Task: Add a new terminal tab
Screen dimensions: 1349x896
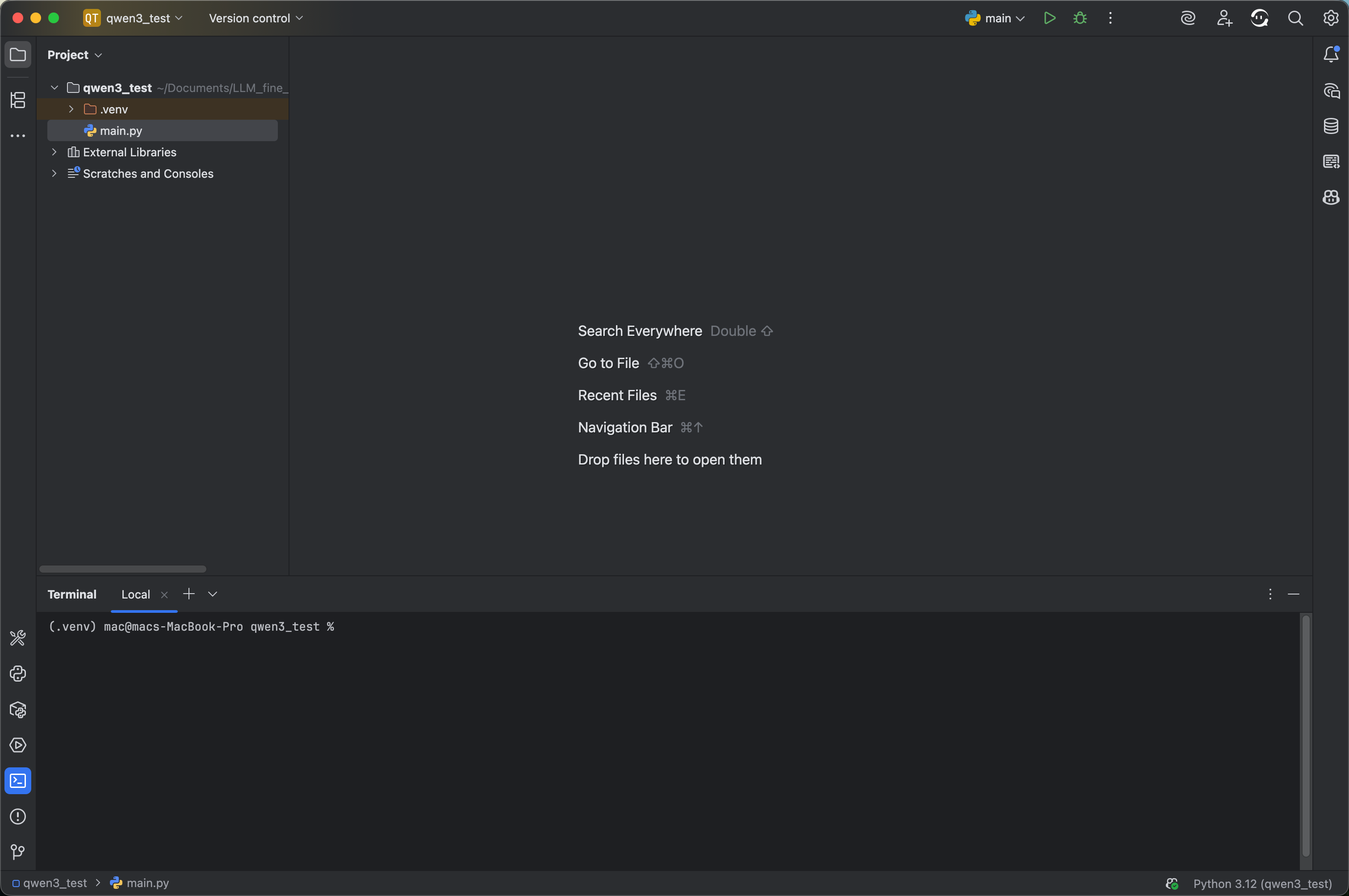Action: tap(189, 595)
